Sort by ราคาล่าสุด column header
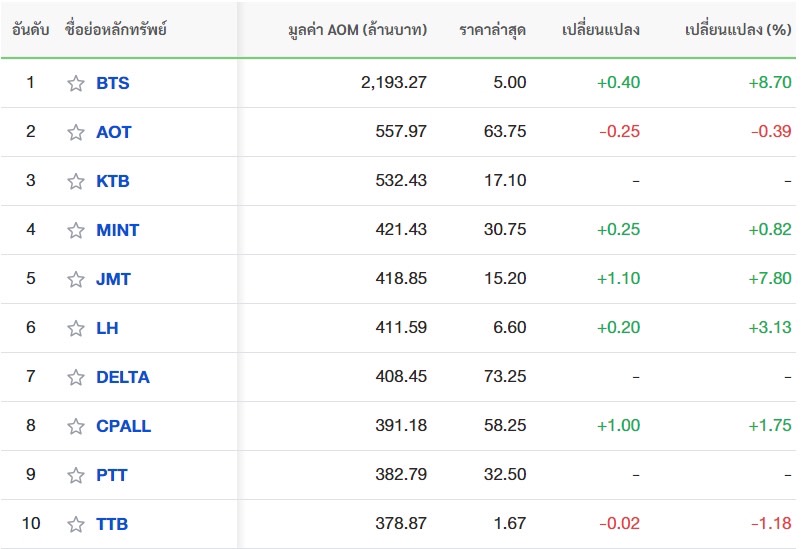This screenshot has height=549, width=809. pyautogui.click(x=493, y=30)
